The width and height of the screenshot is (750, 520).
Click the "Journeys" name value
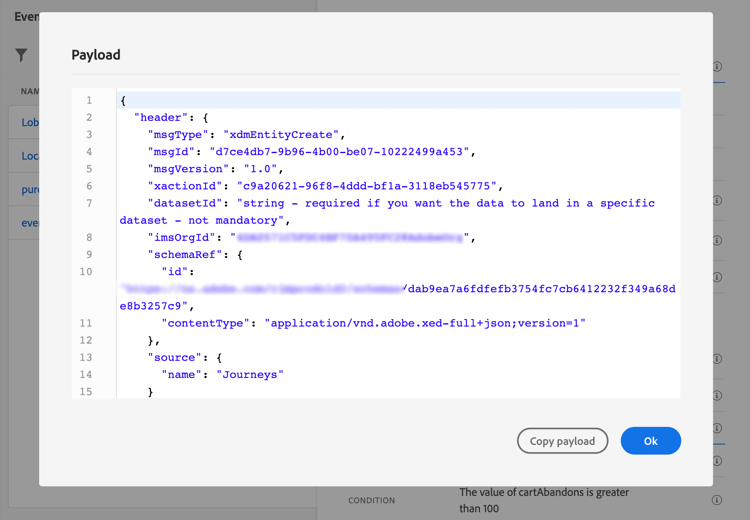point(250,375)
